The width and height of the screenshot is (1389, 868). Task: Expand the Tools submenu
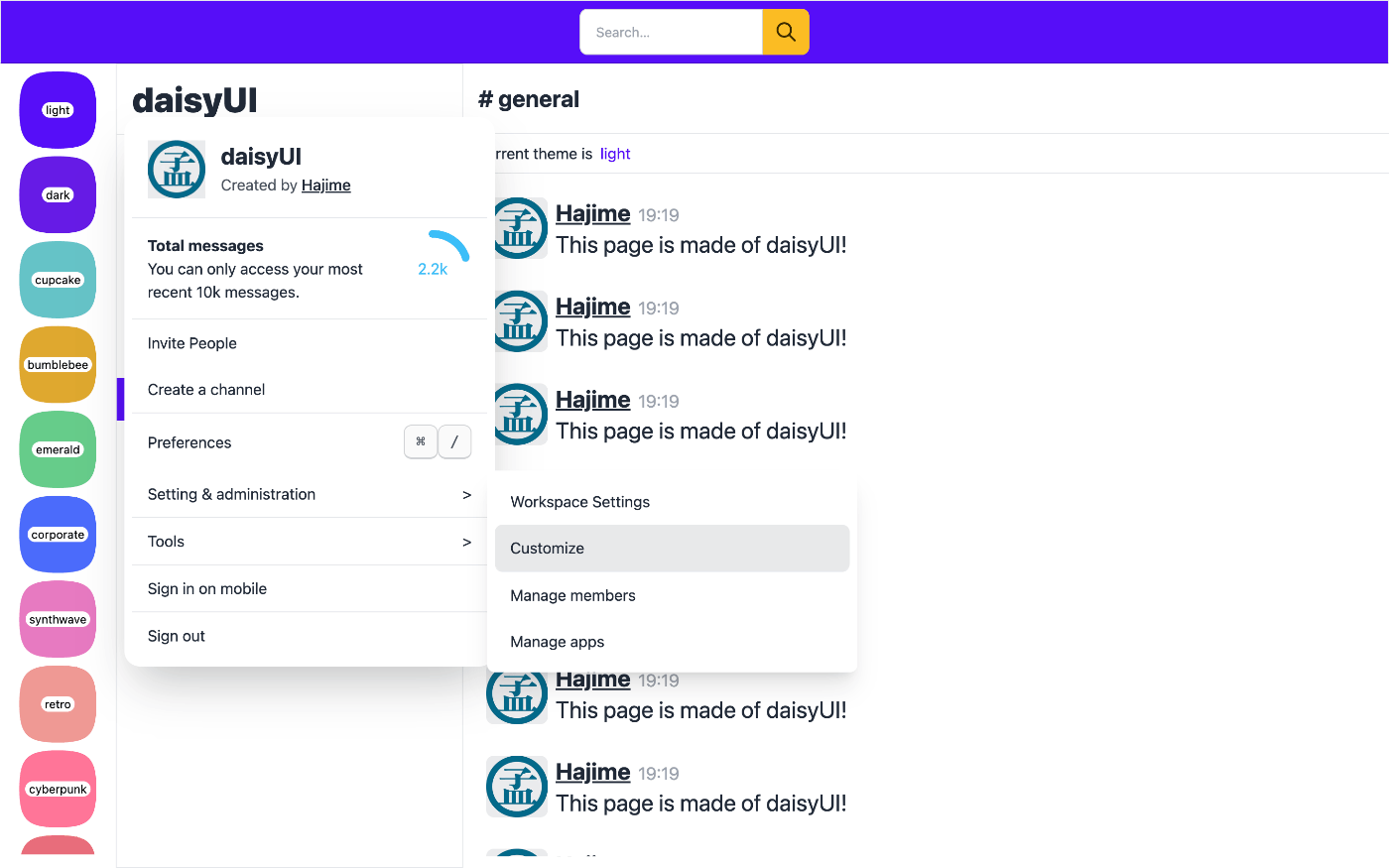310,542
